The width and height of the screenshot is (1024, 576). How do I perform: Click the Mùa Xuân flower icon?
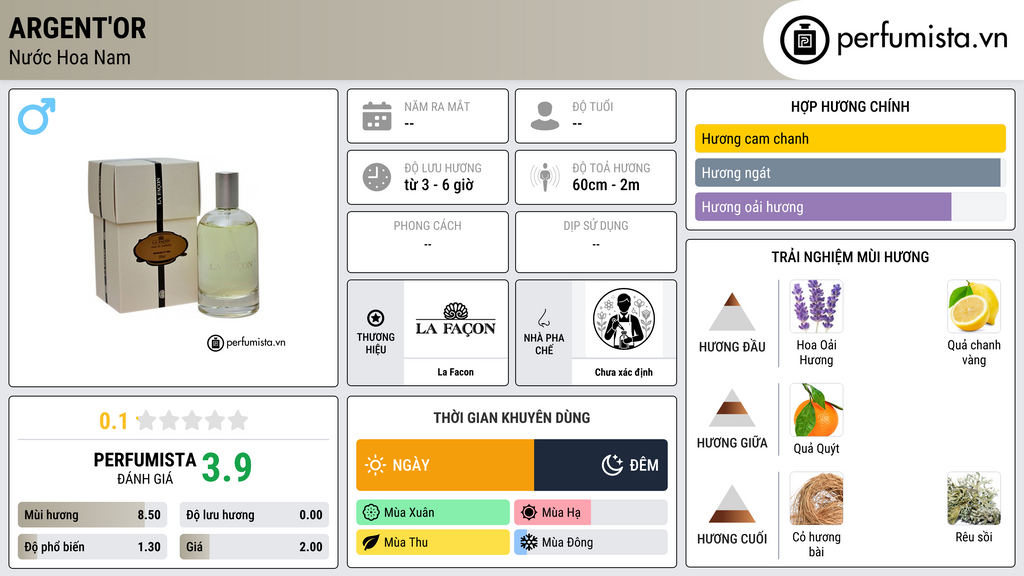pos(371,513)
